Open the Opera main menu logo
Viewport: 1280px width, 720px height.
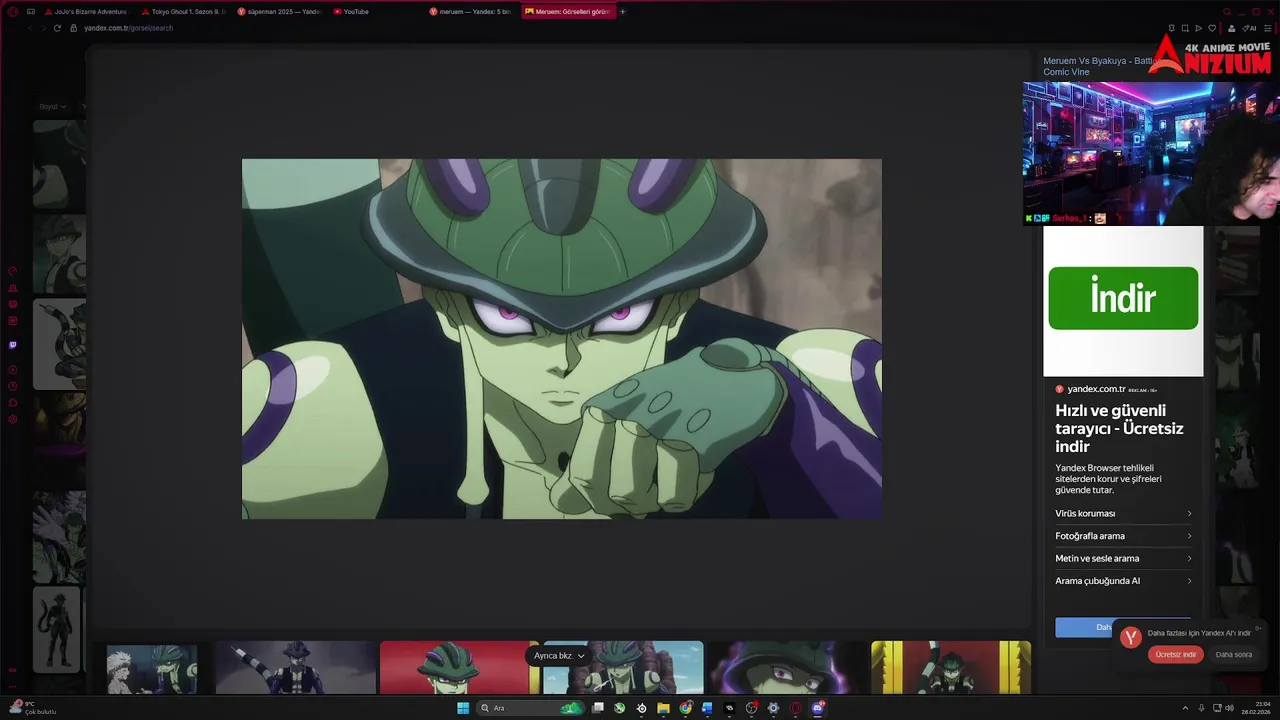pos(13,12)
